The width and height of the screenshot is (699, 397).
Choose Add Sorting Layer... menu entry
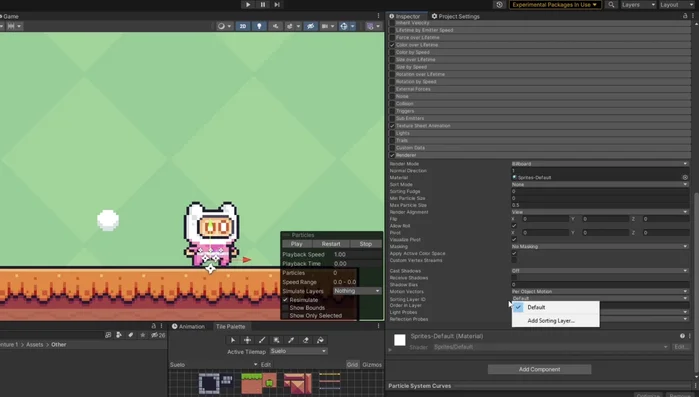tap(555, 321)
